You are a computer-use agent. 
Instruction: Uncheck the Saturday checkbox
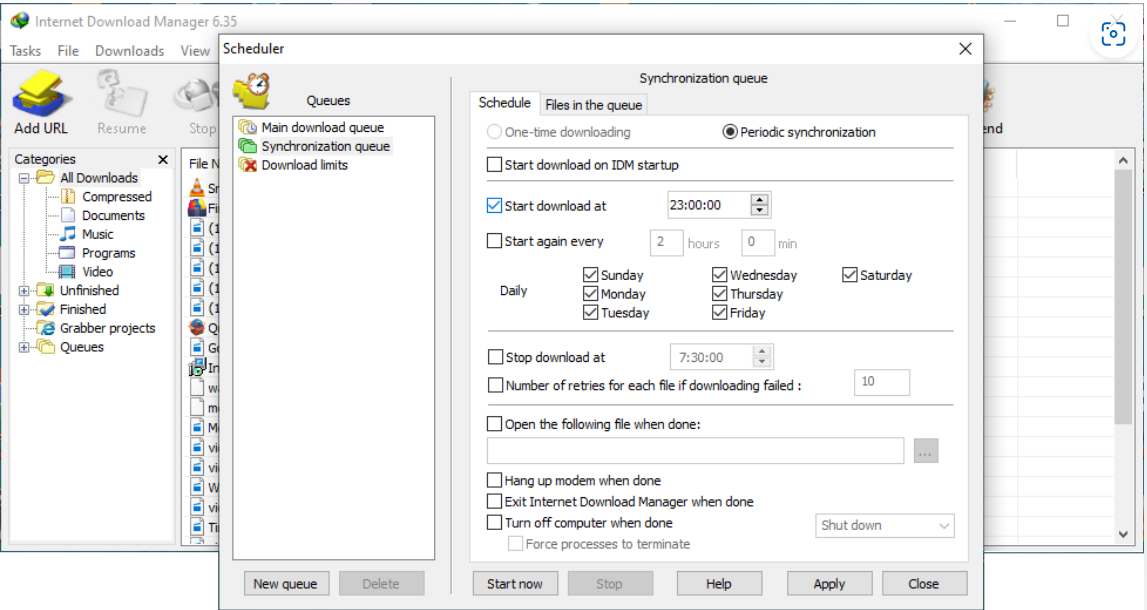coord(849,275)
